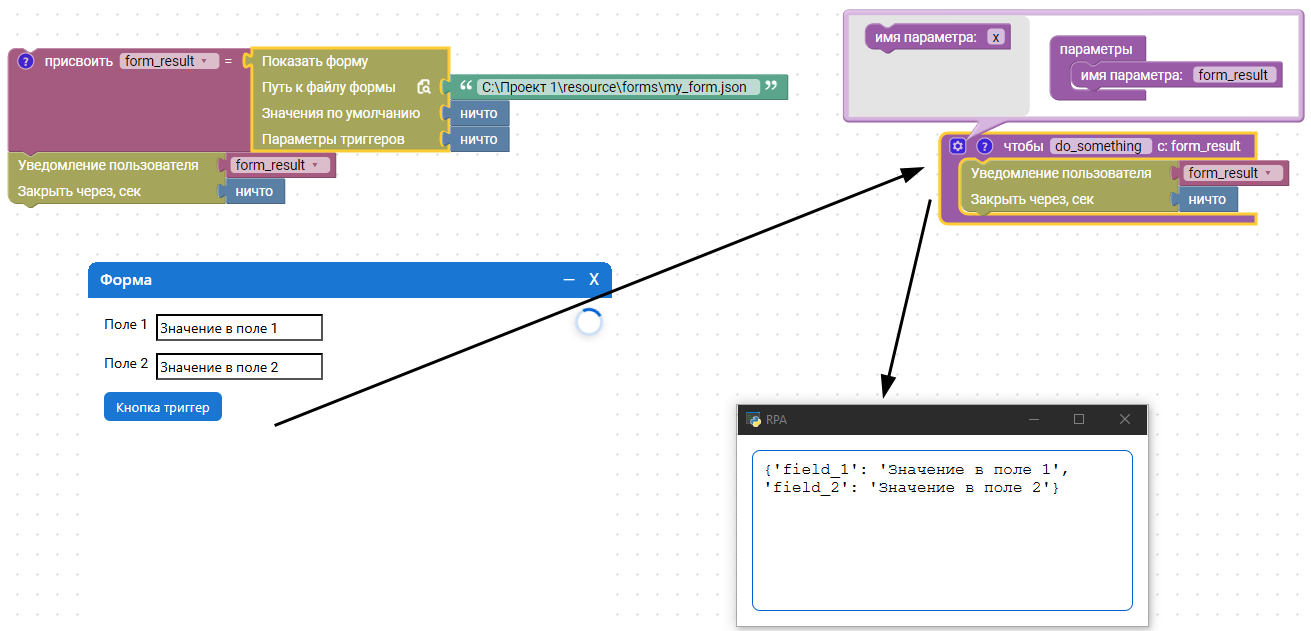Click gear icon on do_something block
This screenshot has height=631, width=1311.
click(x=957, y=146)
